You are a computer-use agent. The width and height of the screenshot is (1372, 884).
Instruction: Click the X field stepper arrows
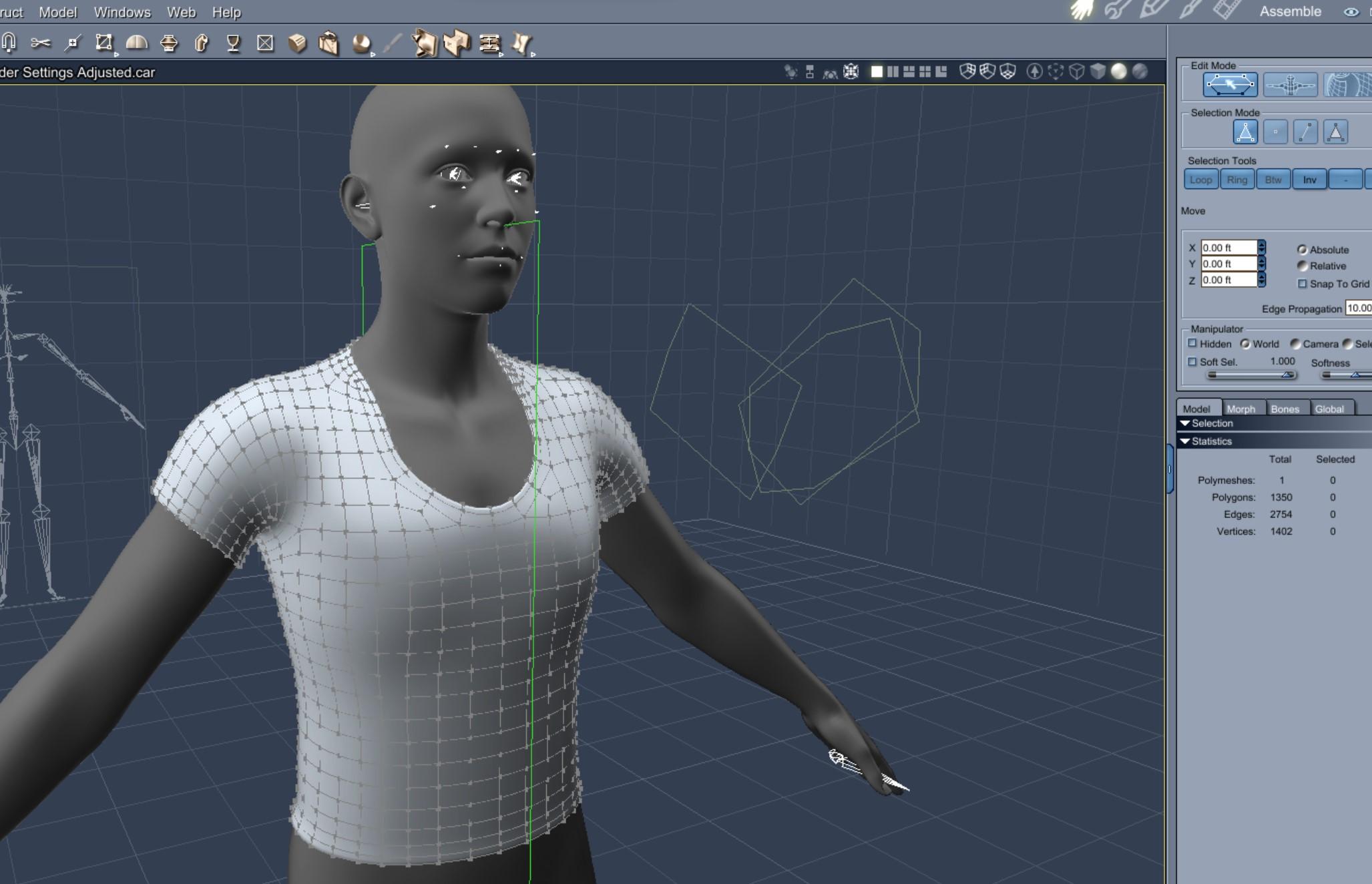click(1261, 248)
